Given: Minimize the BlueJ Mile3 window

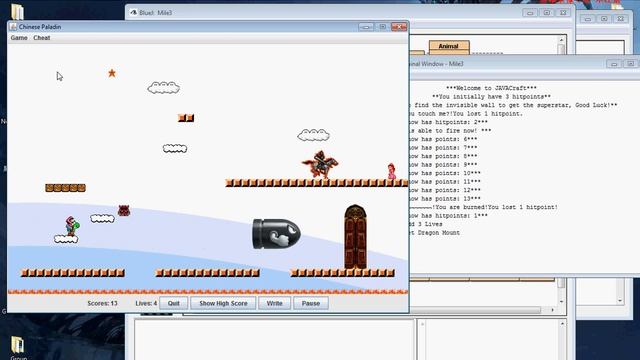Looking at the screenshot, I should [x=530, y=13].
